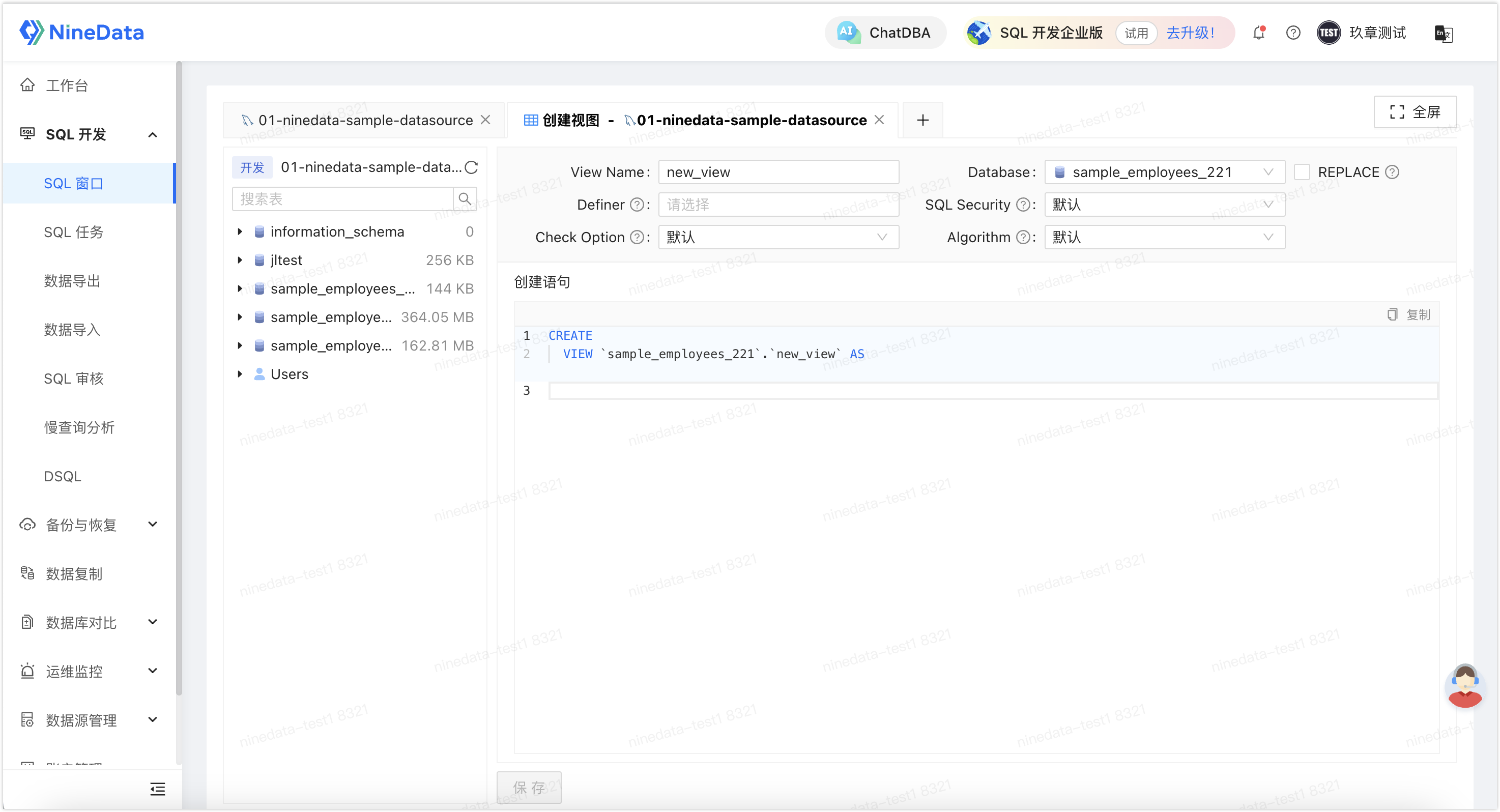This screenshot has width=1500, height=812.
Task: Show help for REPLACE option
Action: tap(1392, 172)
